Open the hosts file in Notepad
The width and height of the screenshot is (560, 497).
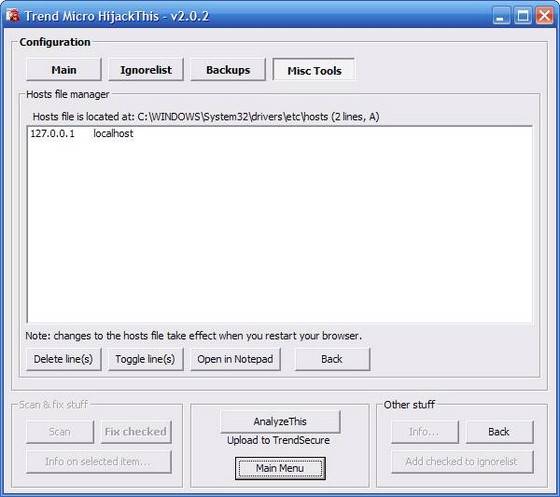(235, 359)
